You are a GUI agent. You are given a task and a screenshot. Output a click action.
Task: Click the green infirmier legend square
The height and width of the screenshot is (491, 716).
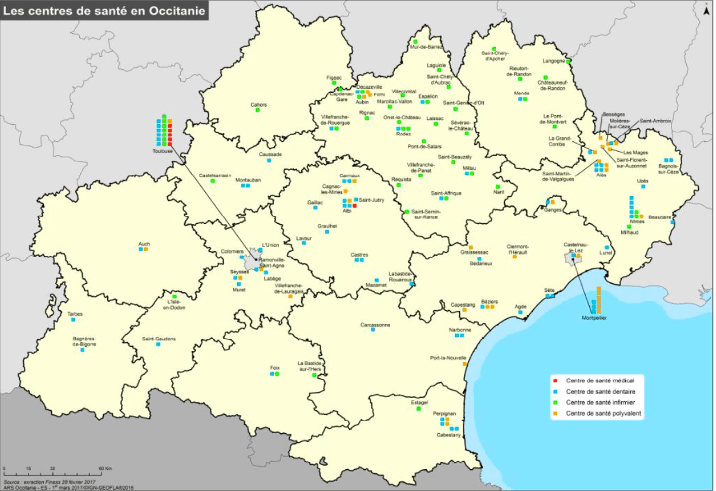[x=556, y=403]
